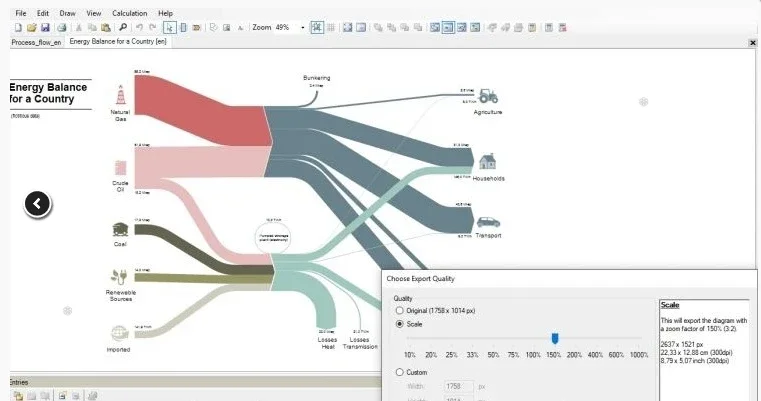Select the Coal wagon icon
Viewport: 761px width, 401px height.
(120, 229)
